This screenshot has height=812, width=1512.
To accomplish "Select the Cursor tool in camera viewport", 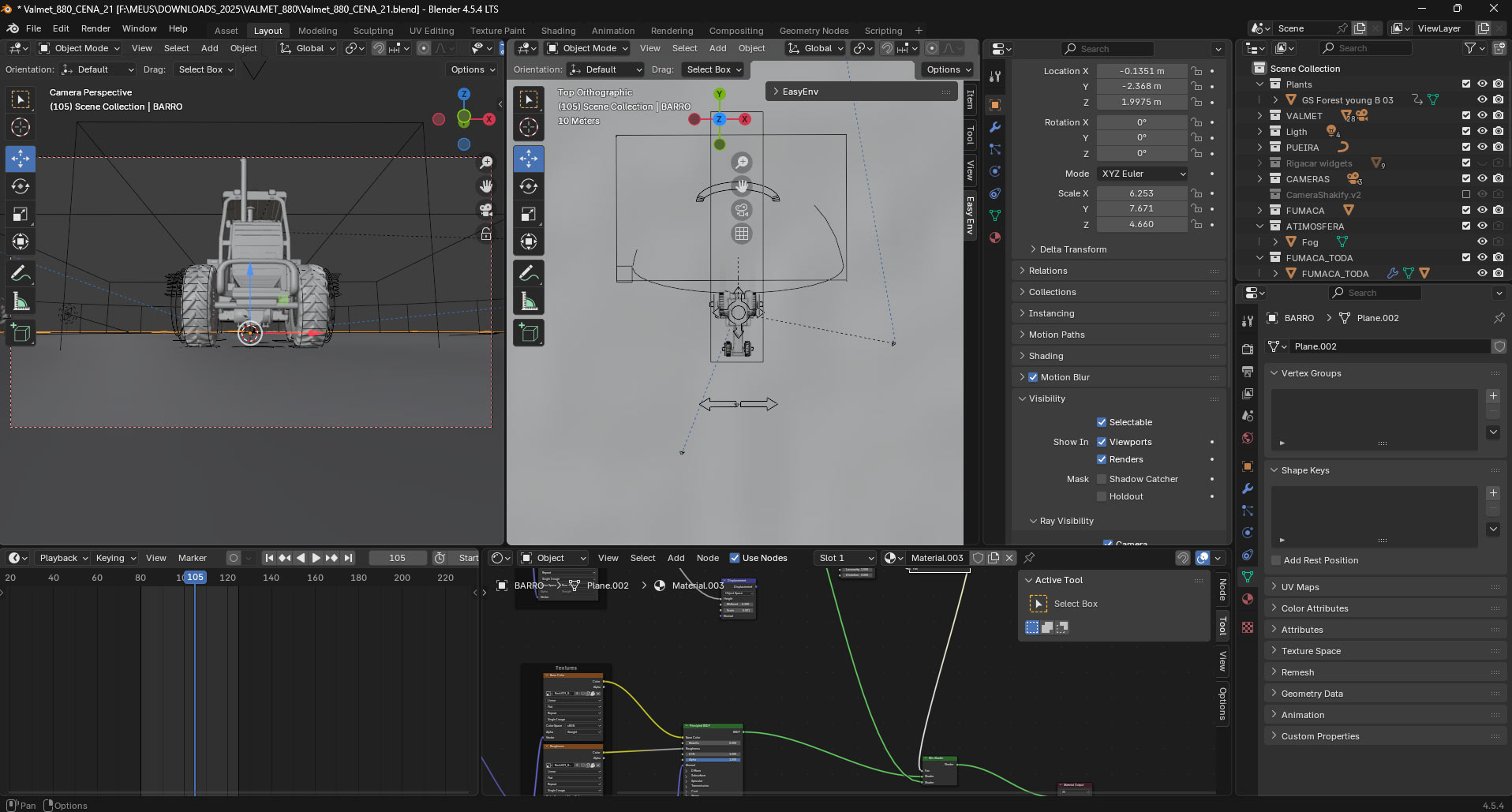I will [x=21, y=127].
